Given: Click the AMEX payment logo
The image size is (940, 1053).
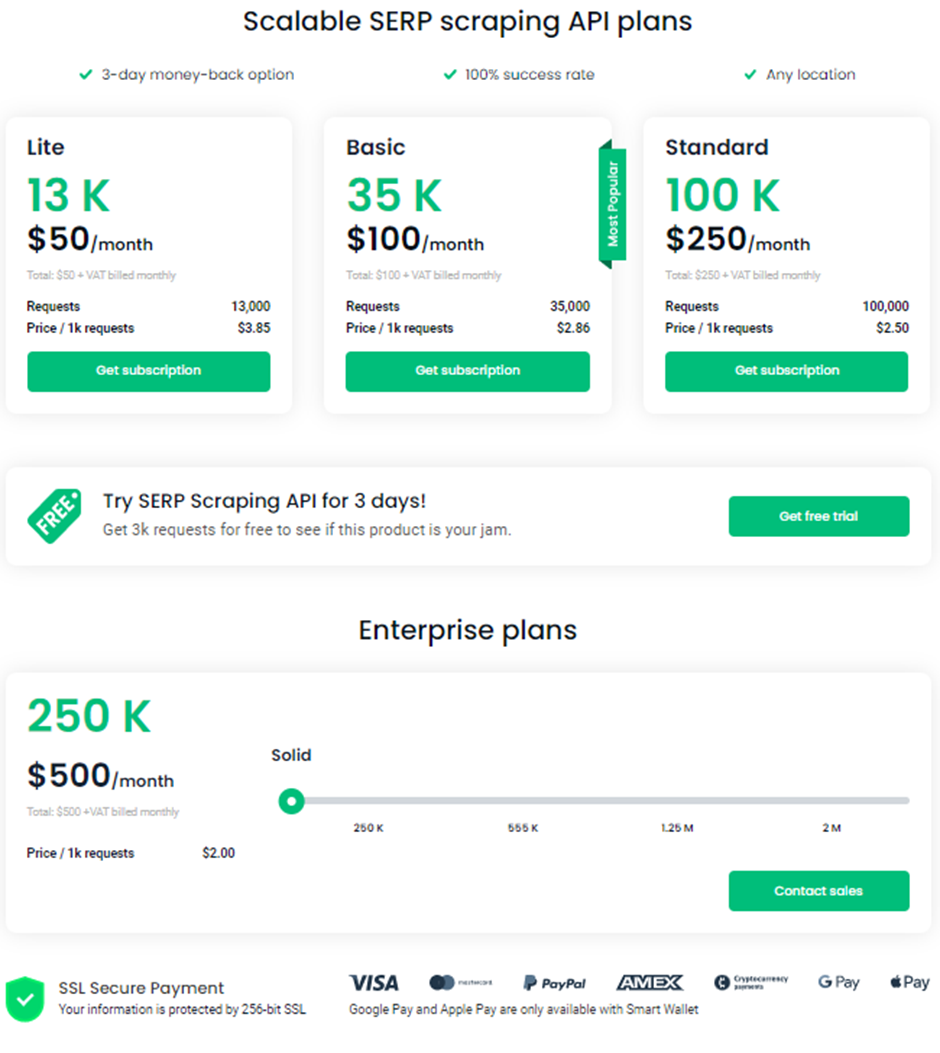Looking at the screenshot, I should coord(649,983).
